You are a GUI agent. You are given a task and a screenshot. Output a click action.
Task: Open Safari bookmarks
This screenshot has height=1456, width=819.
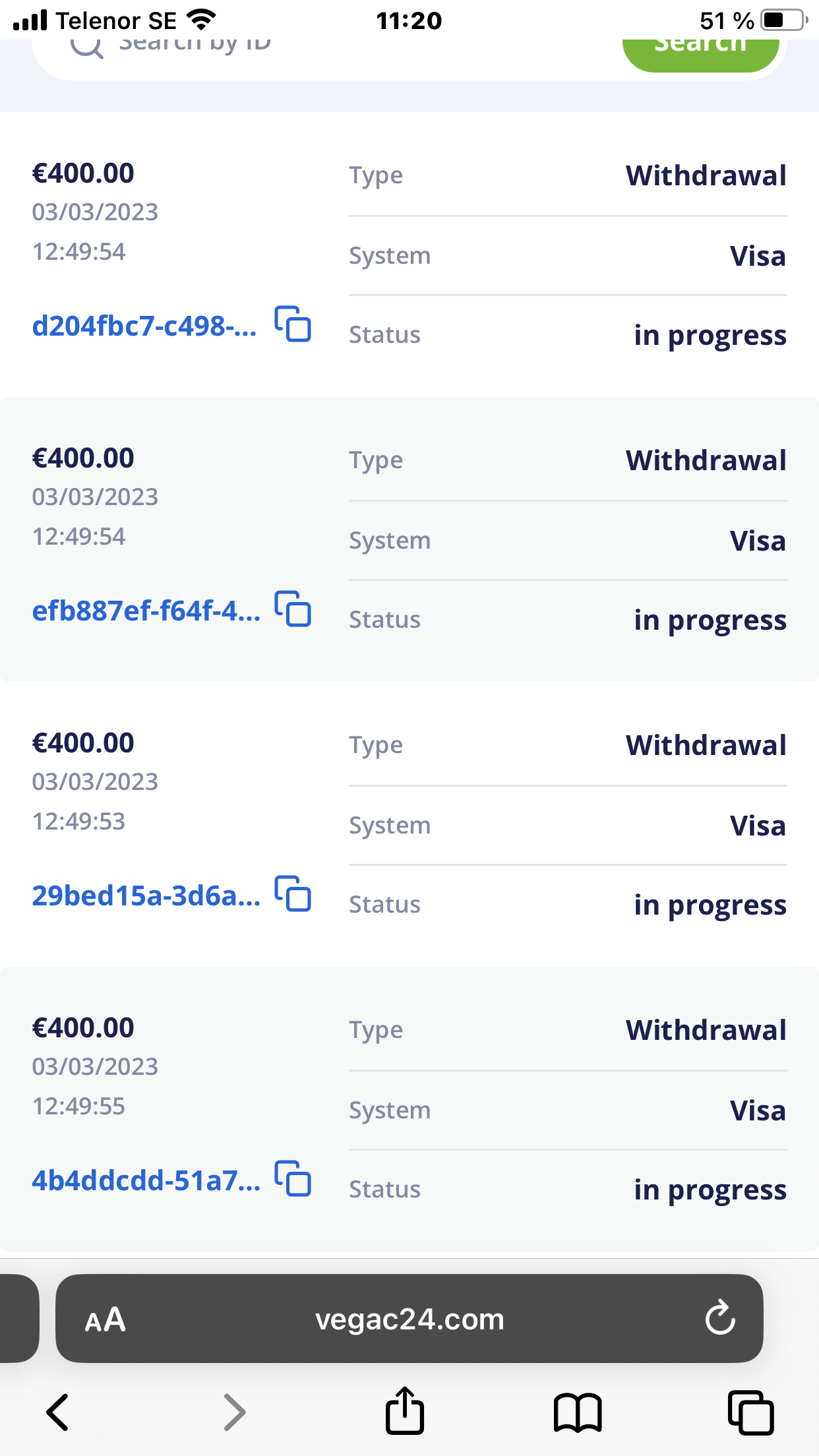(578, 1412)
